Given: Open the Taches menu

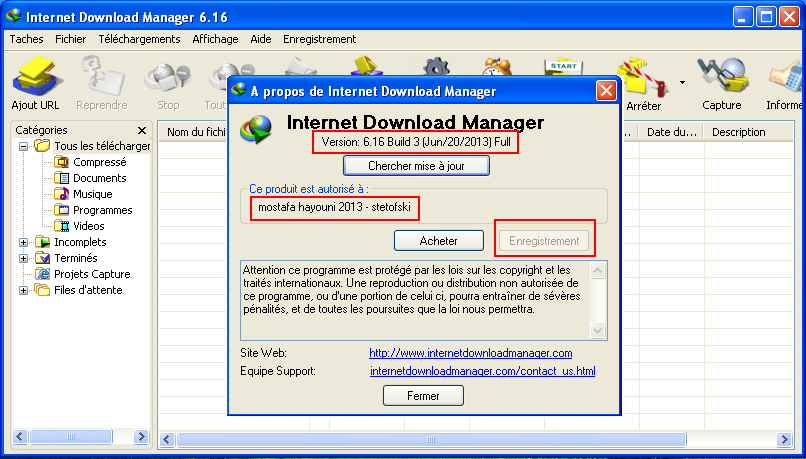Looking at the screenshot, I should click(26, 39).
